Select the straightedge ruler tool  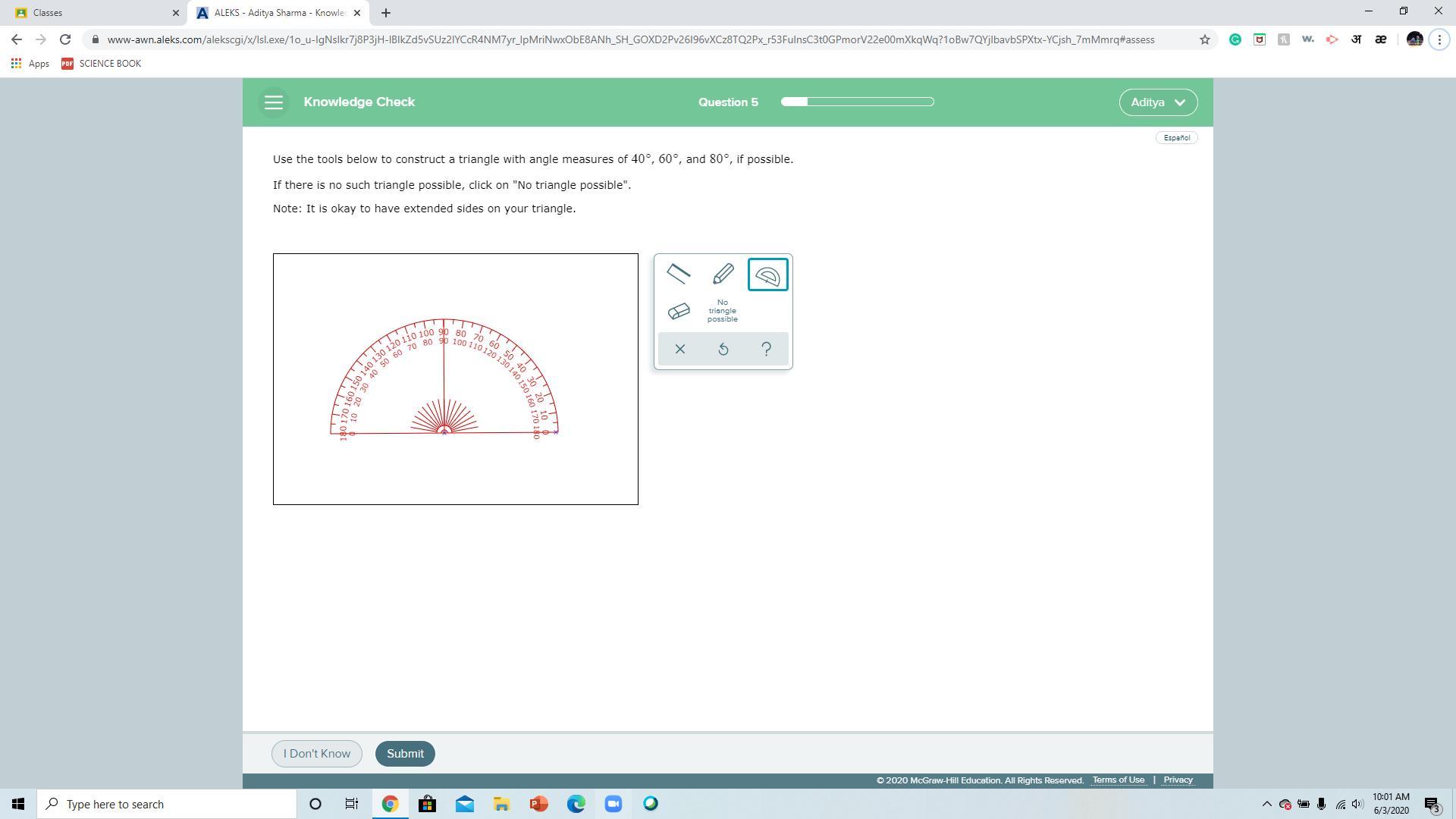coord(678,274)
